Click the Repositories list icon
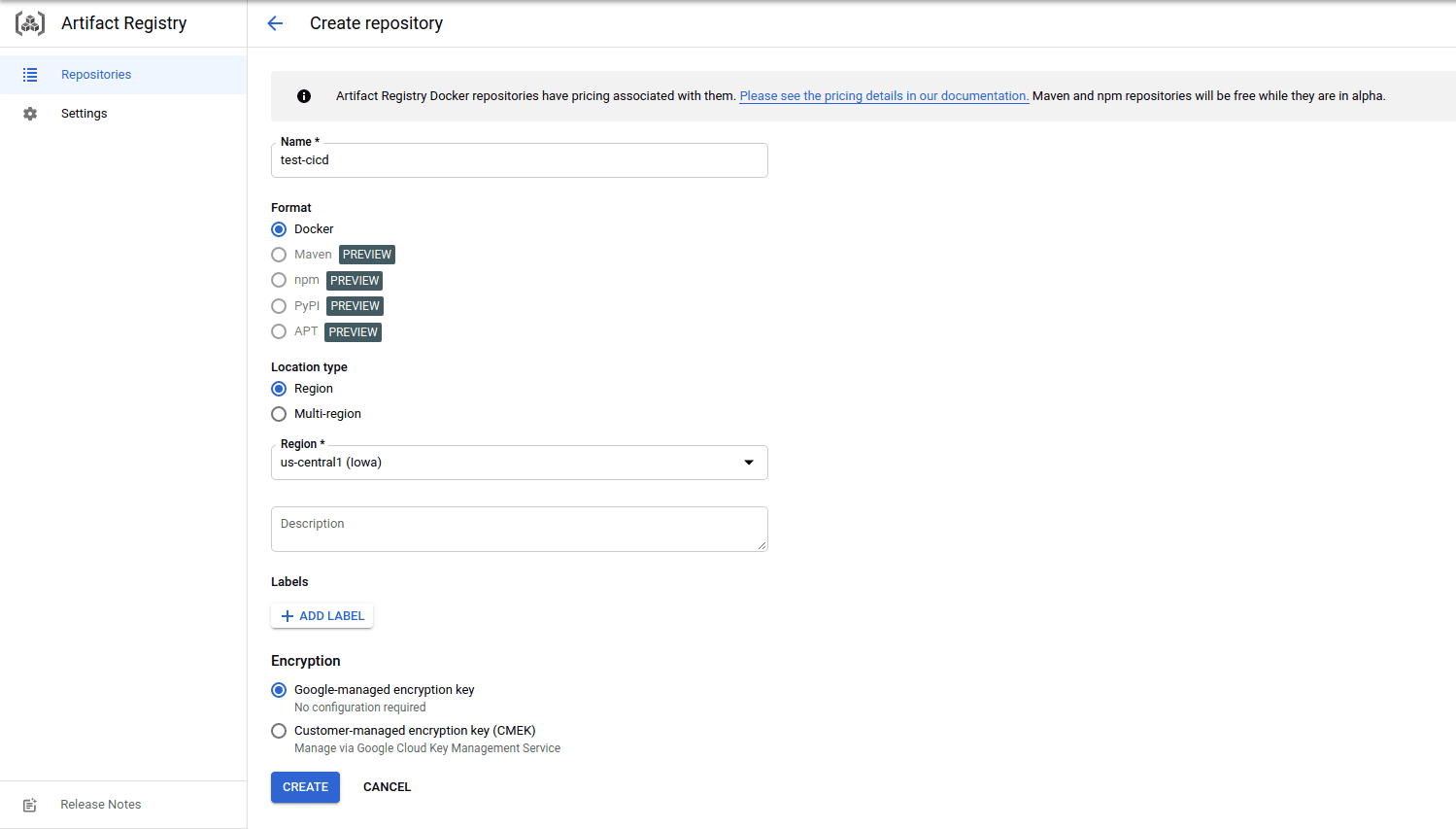 30,75
